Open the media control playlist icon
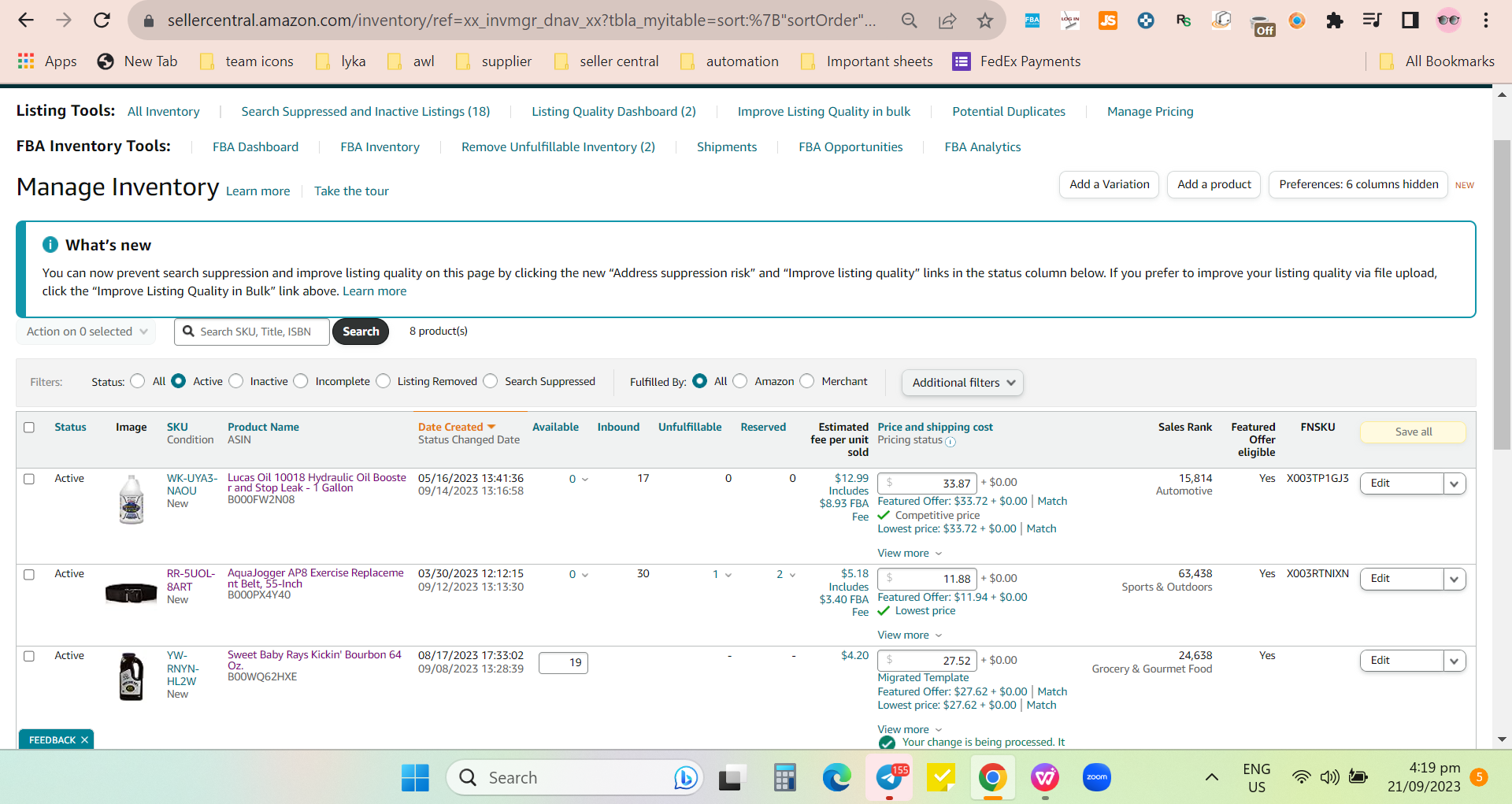Image resolution: width=1512 pixels, height=804 pixels. coord(1372,20)
